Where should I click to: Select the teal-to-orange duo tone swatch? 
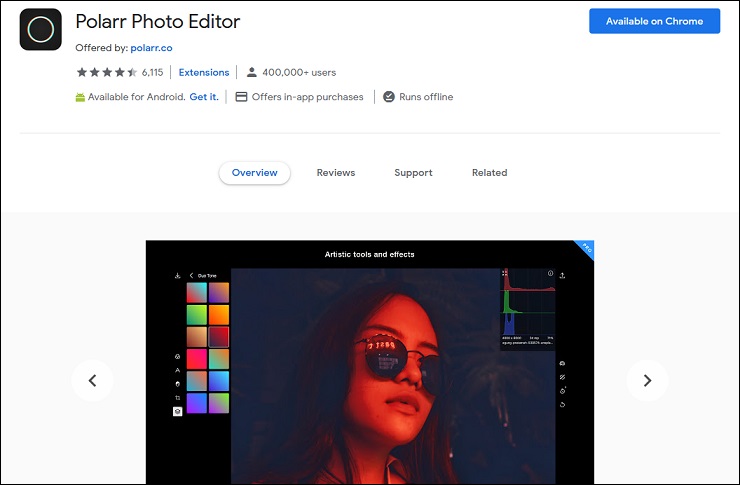click(x=219, y=359)
